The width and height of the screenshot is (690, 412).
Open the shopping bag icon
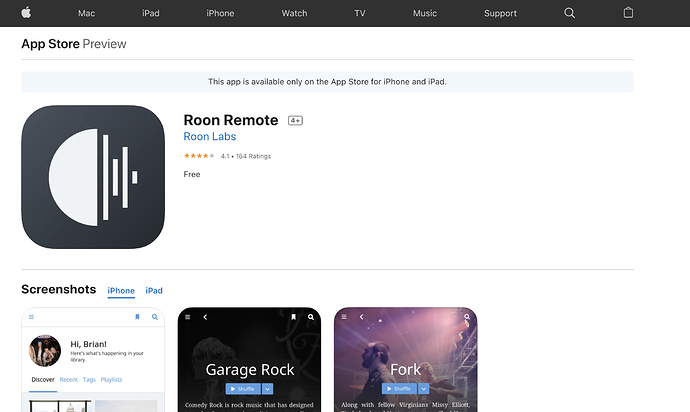[x=628, y=13]
